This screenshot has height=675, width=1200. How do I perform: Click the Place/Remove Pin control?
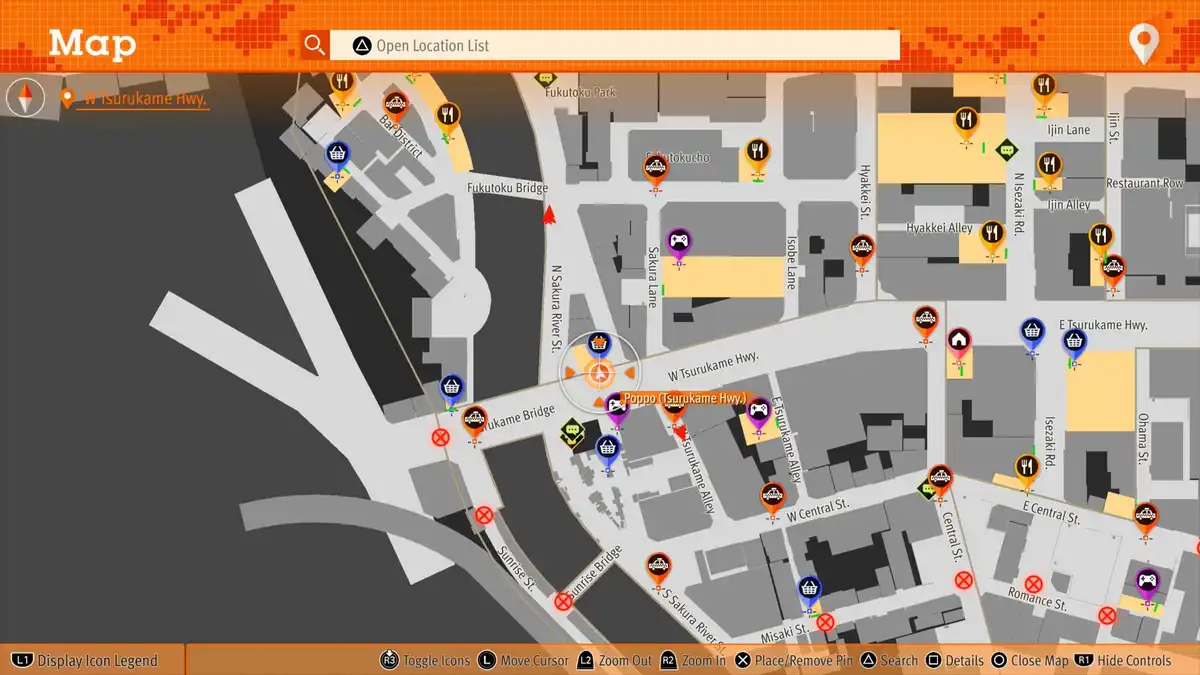pyautogui.click(x=795, y=660)
